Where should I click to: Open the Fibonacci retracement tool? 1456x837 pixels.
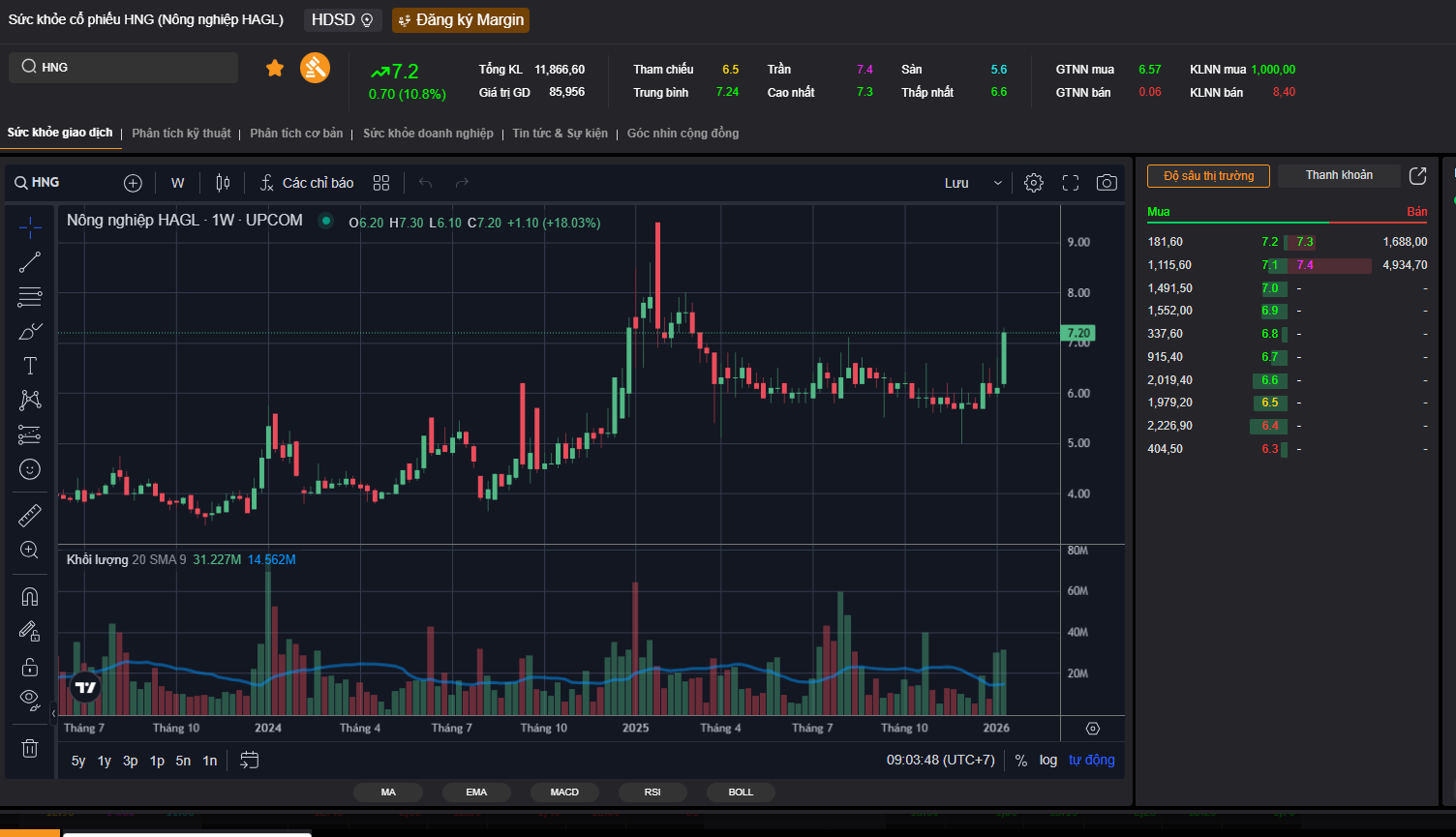click(30, 297)
